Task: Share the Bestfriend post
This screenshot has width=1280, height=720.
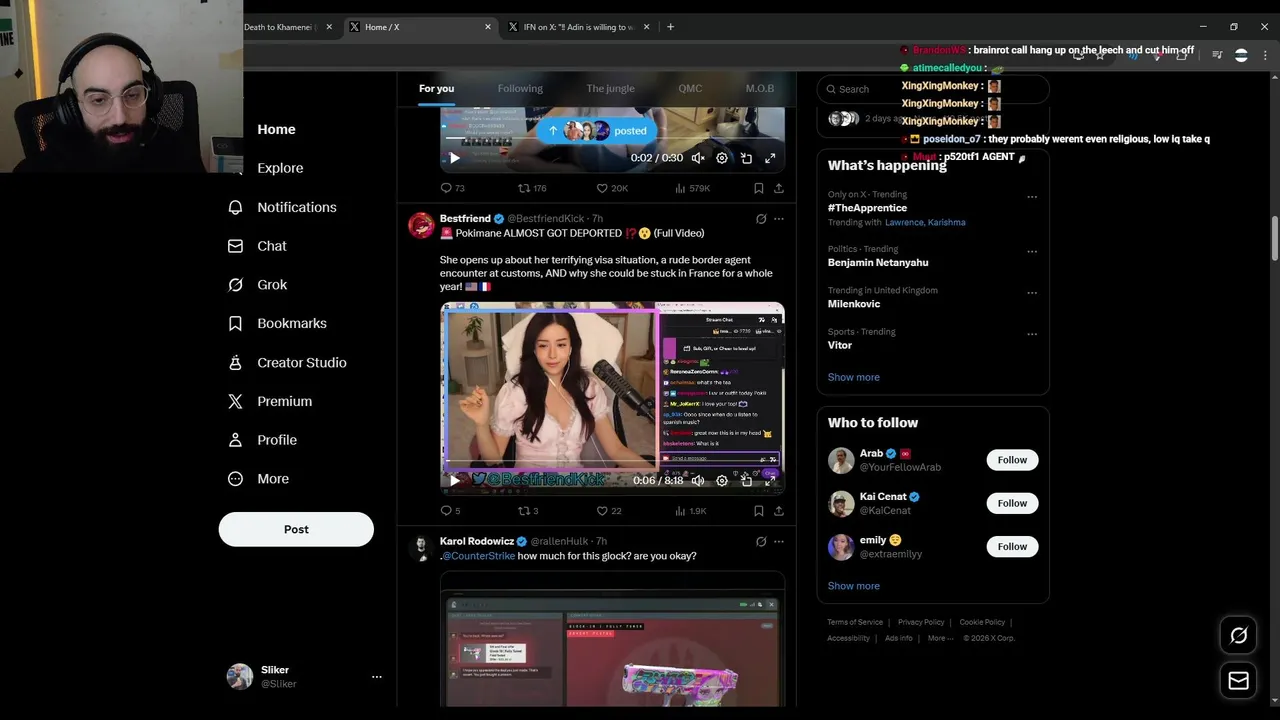Action: tap(779, 511)
